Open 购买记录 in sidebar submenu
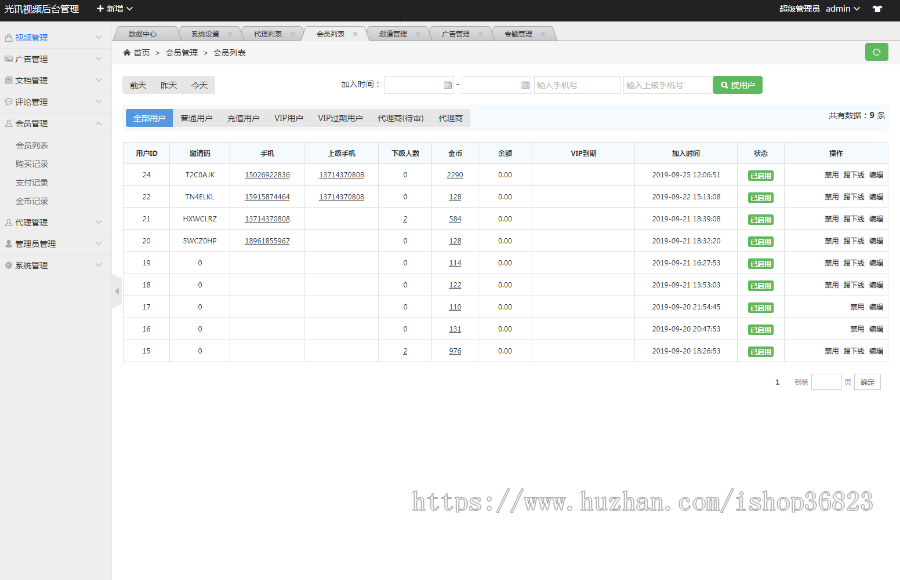 pyautogui.click(x=32, y=164)
